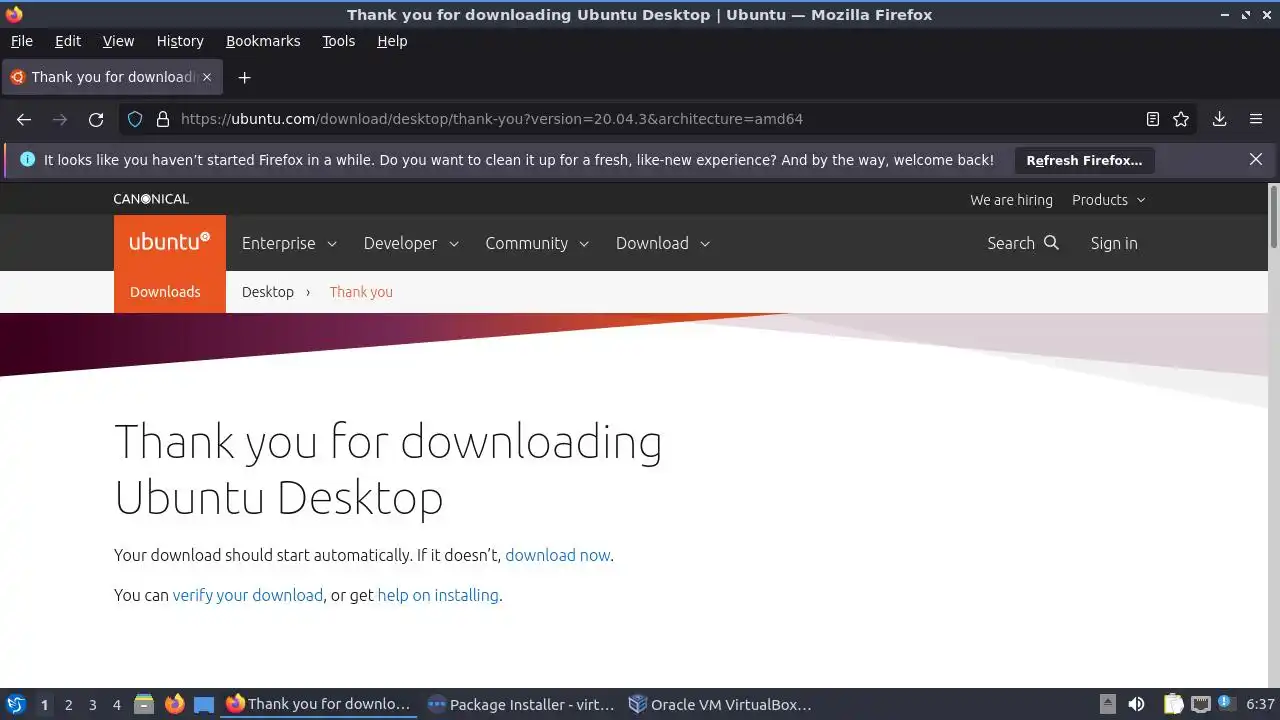Switch to Package Installer taskbar window
This screenshot has height=720, width=1280.
520,704
